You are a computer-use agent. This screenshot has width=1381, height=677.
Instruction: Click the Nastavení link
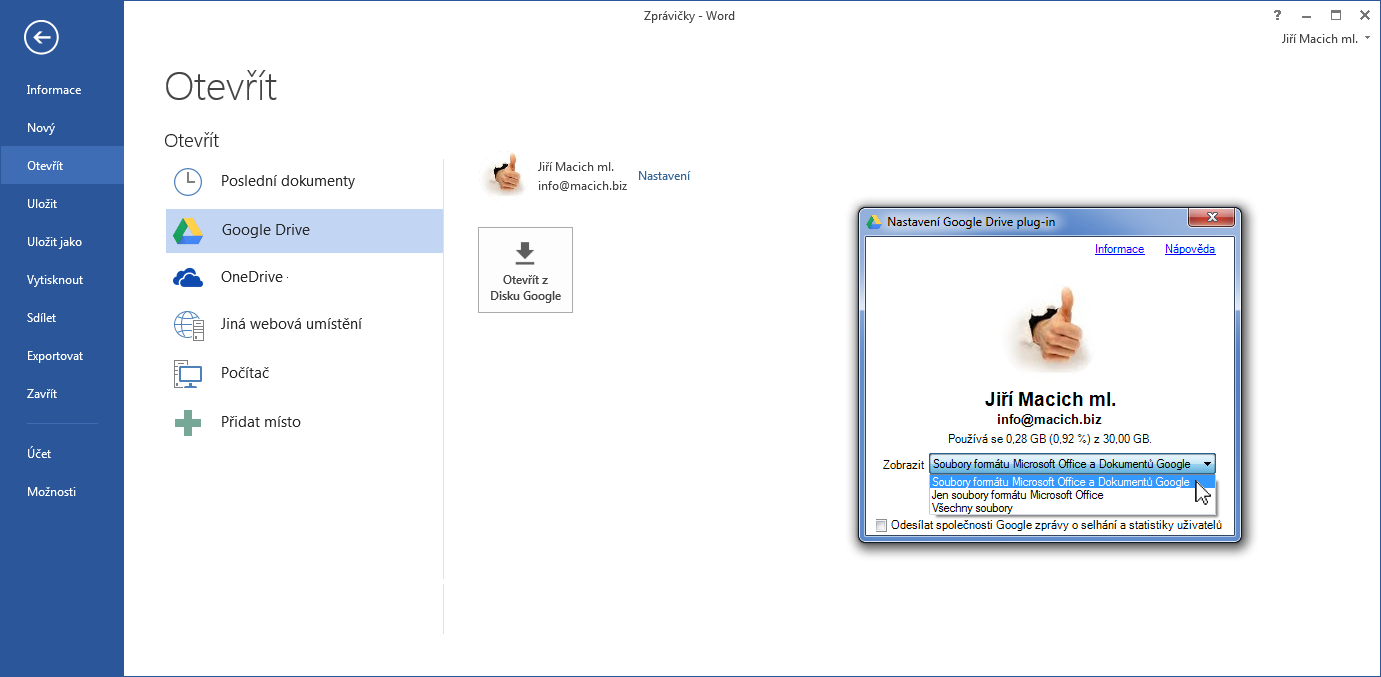(663, 176)
